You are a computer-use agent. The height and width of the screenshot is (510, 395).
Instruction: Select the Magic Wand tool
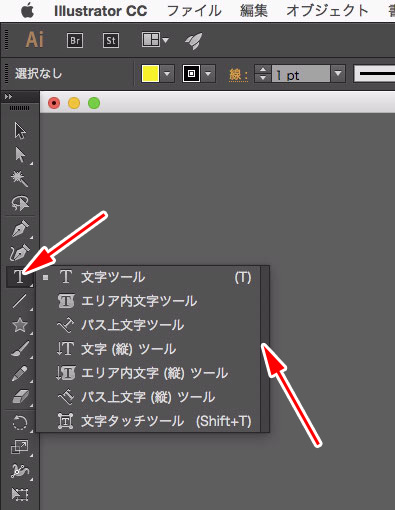tap(20, 179)
